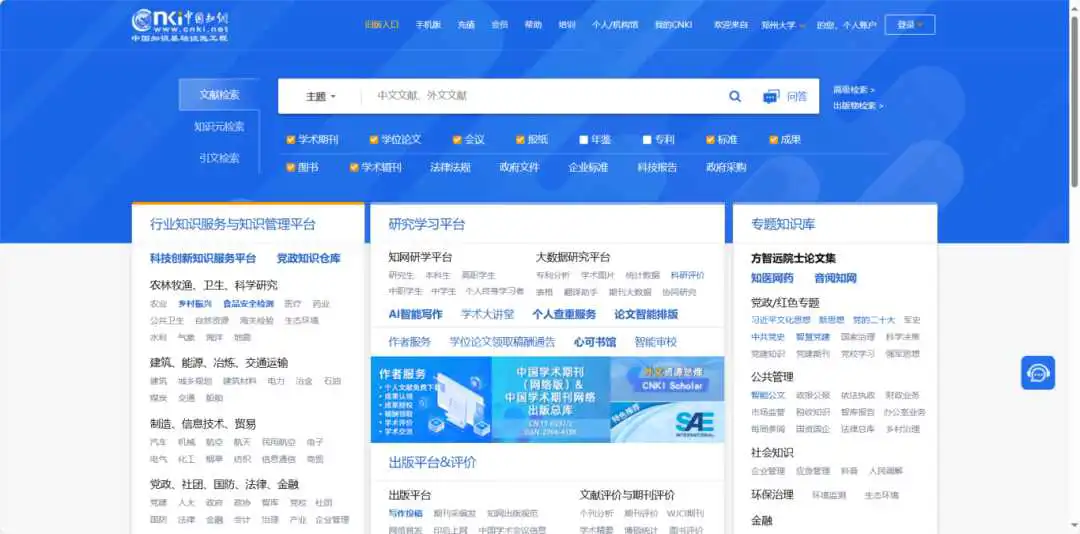Open 手机版 in the top navigation
Viewport: 1080px width, 534px height.
tap(428, 25)
